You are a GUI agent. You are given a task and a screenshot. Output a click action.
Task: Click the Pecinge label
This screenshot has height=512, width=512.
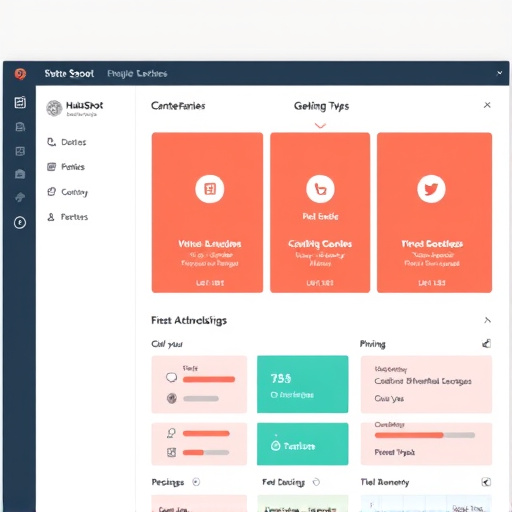(168, 482)
